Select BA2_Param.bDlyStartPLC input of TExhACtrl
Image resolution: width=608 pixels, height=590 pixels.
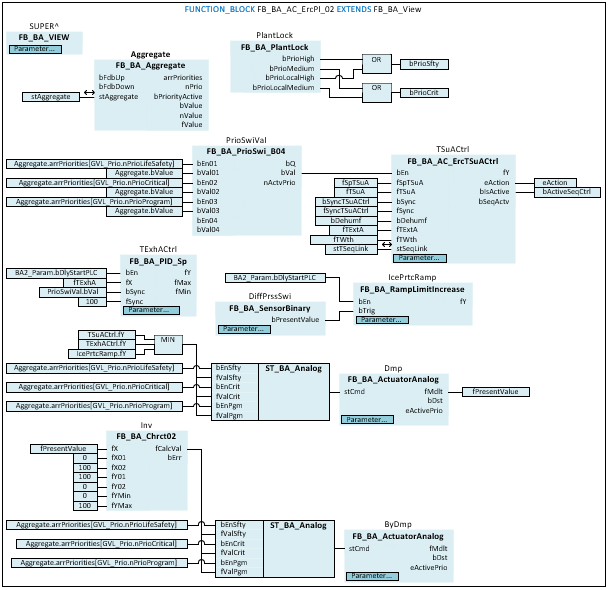[56, 273]
